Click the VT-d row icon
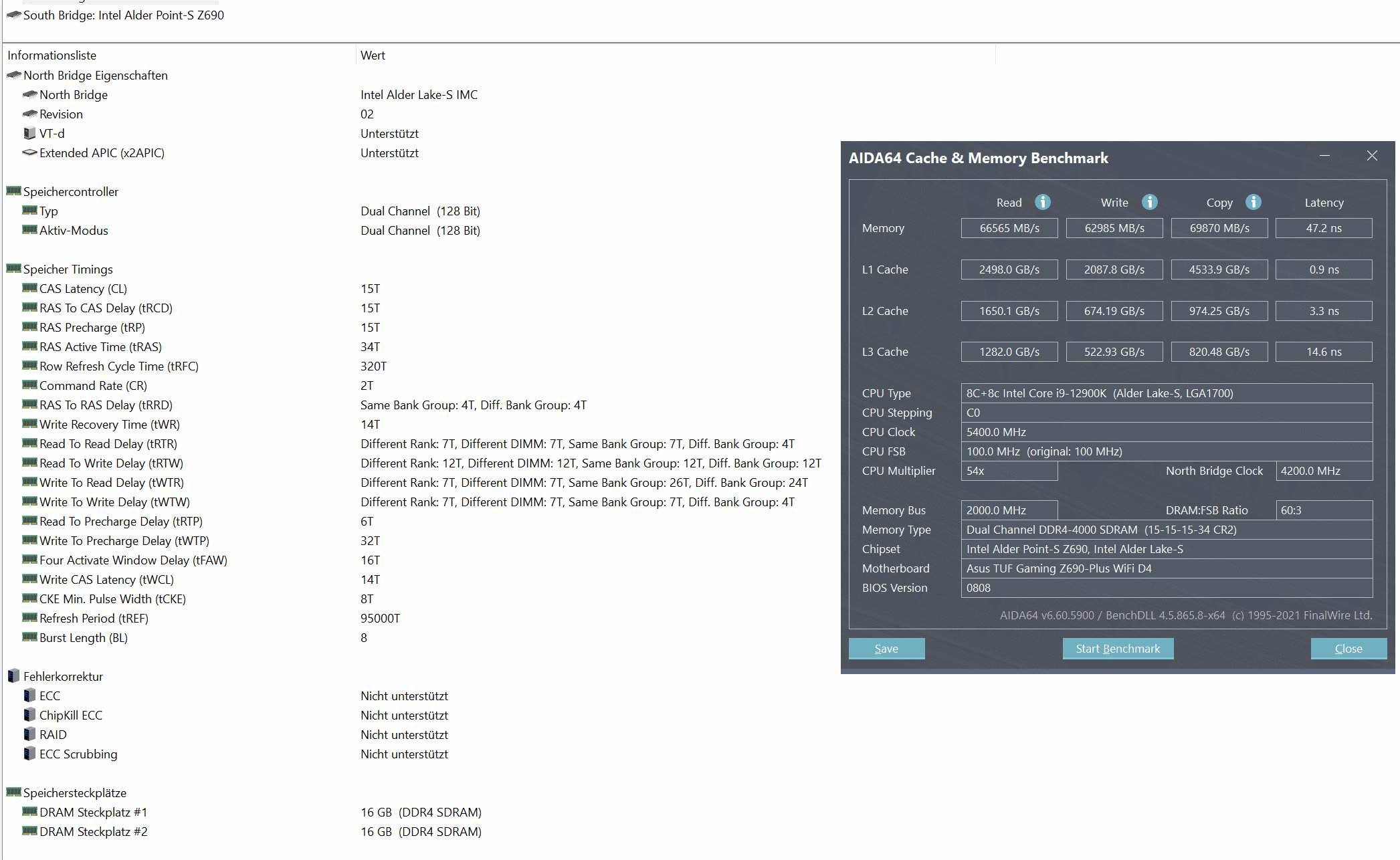The image size is (1400, 860). (29, 133)
